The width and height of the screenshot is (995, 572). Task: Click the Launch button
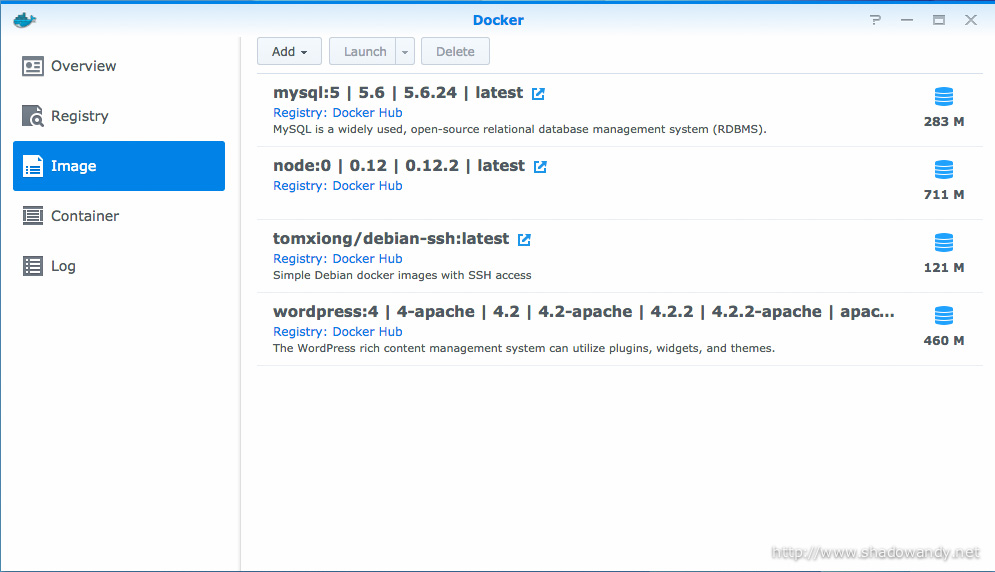click(x=363, y=51)
